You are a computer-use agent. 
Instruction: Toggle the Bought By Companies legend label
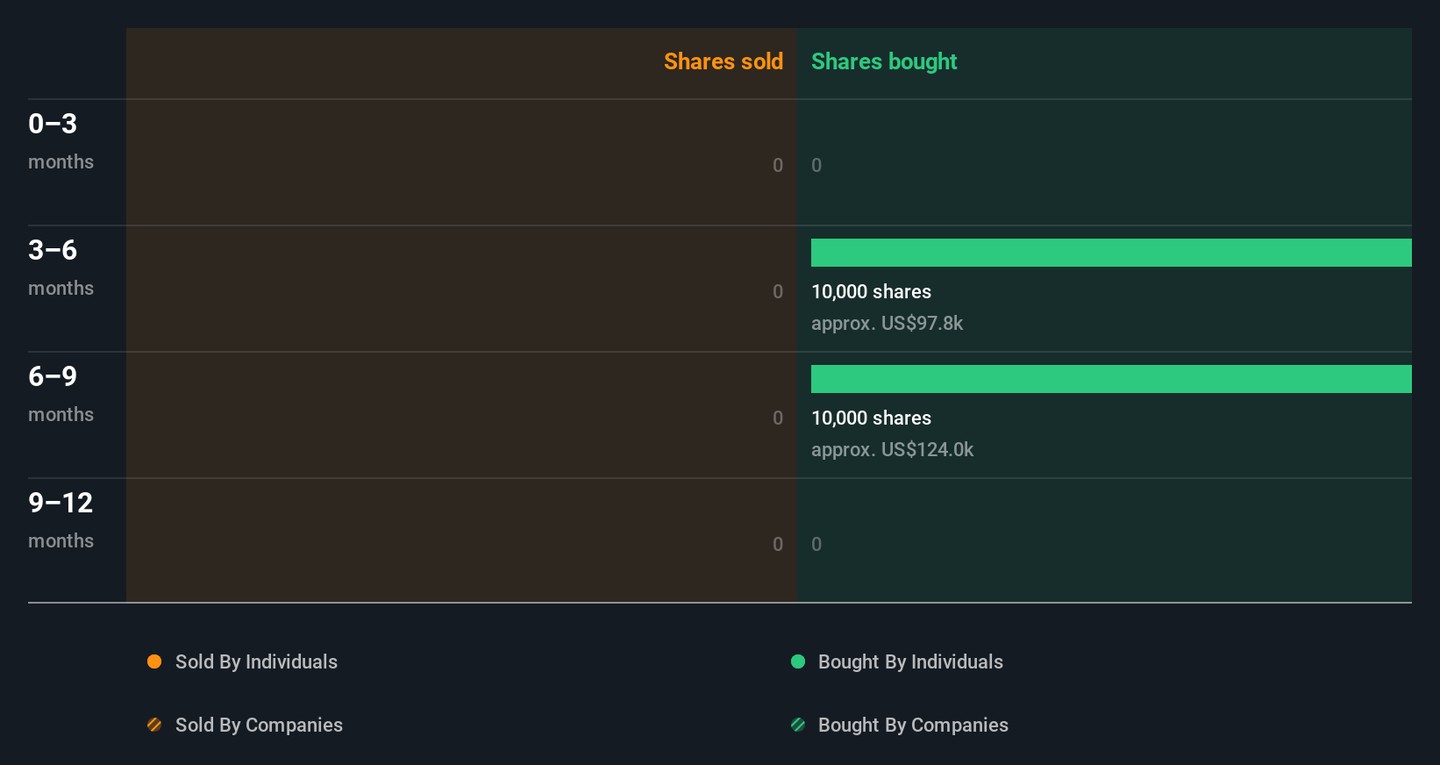click(912, 725)
